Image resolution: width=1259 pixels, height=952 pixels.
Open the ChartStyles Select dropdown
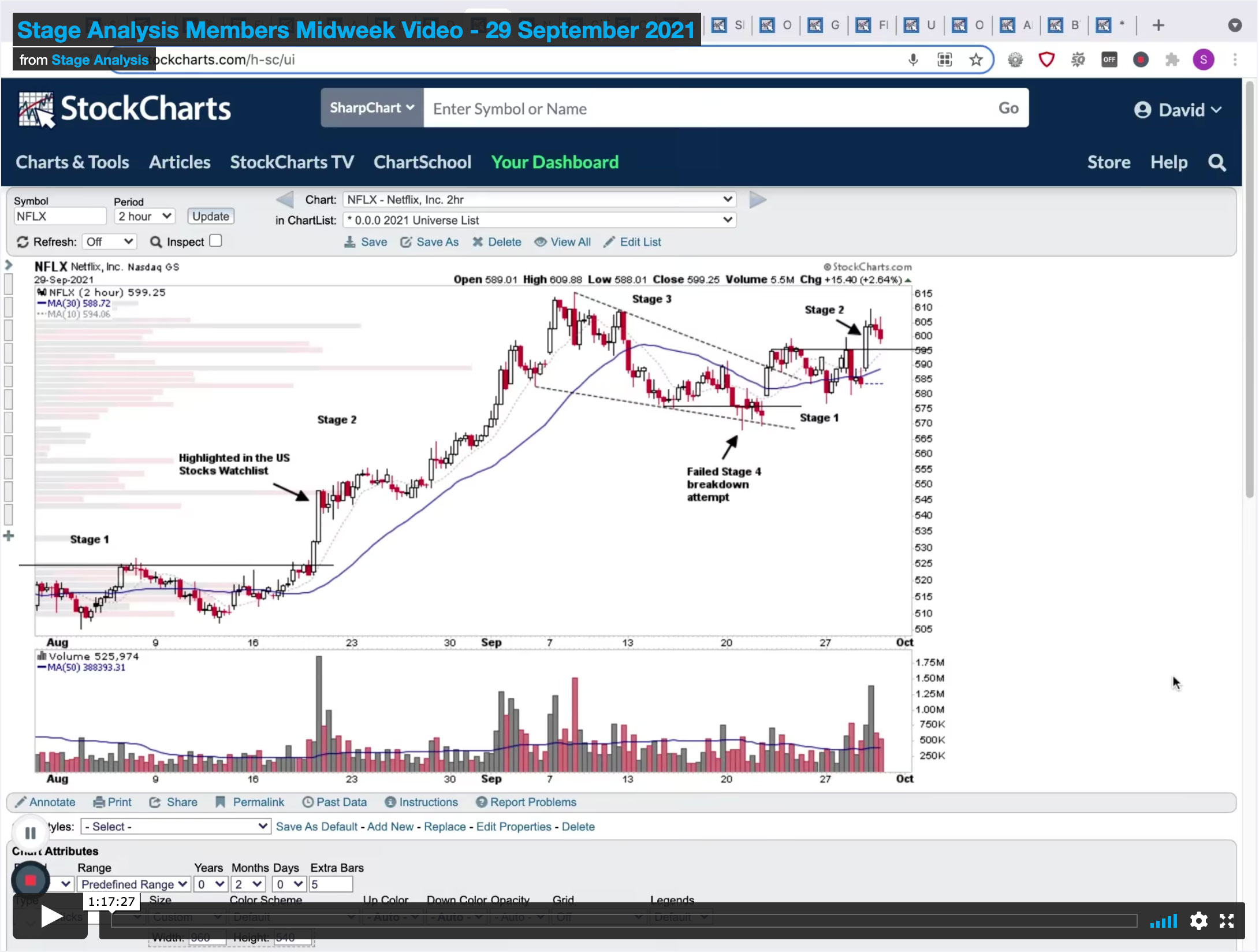click(176, 827)
